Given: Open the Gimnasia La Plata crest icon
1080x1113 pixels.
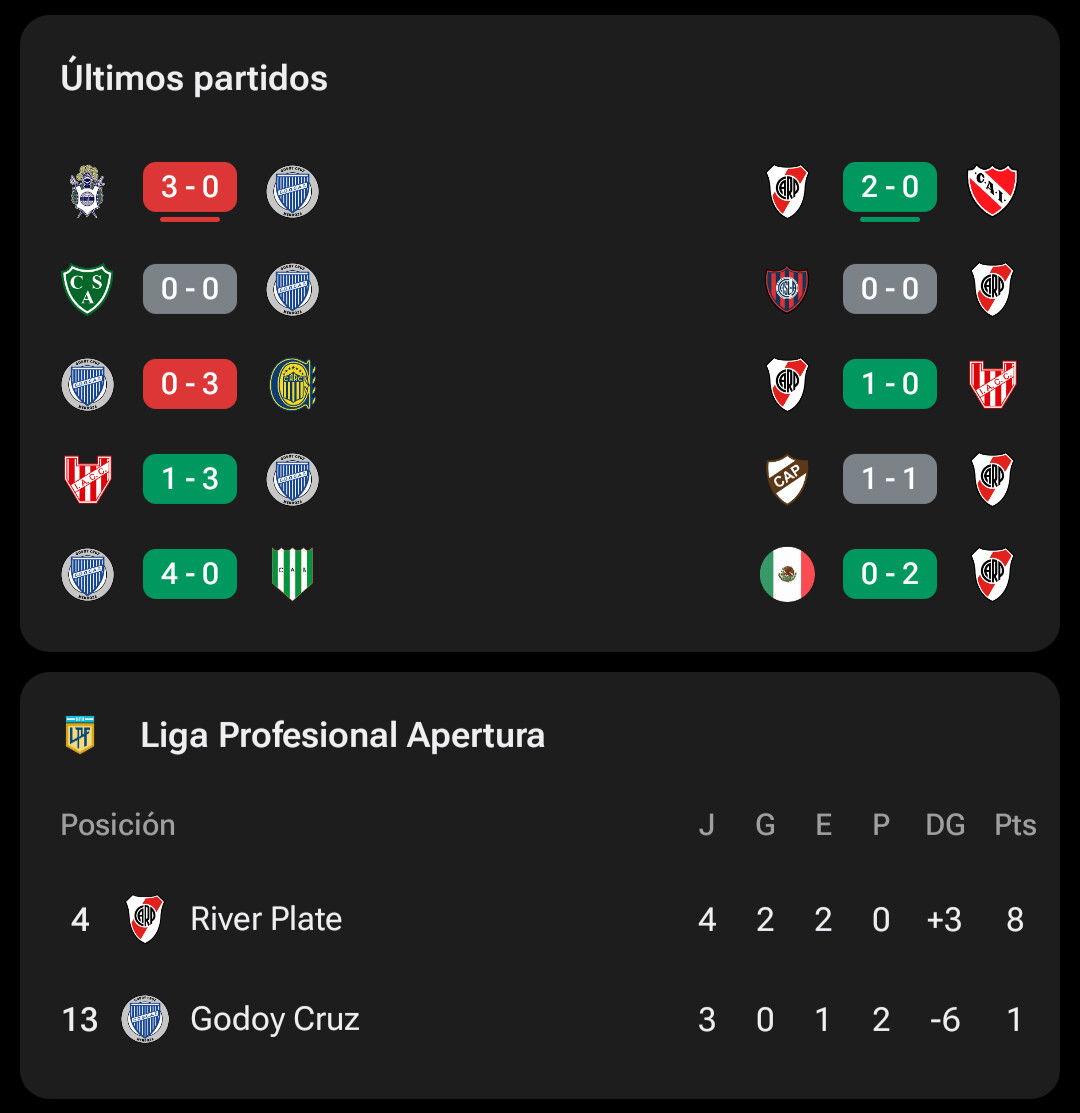Looking at the screenshot, I should tap(87, 191).
